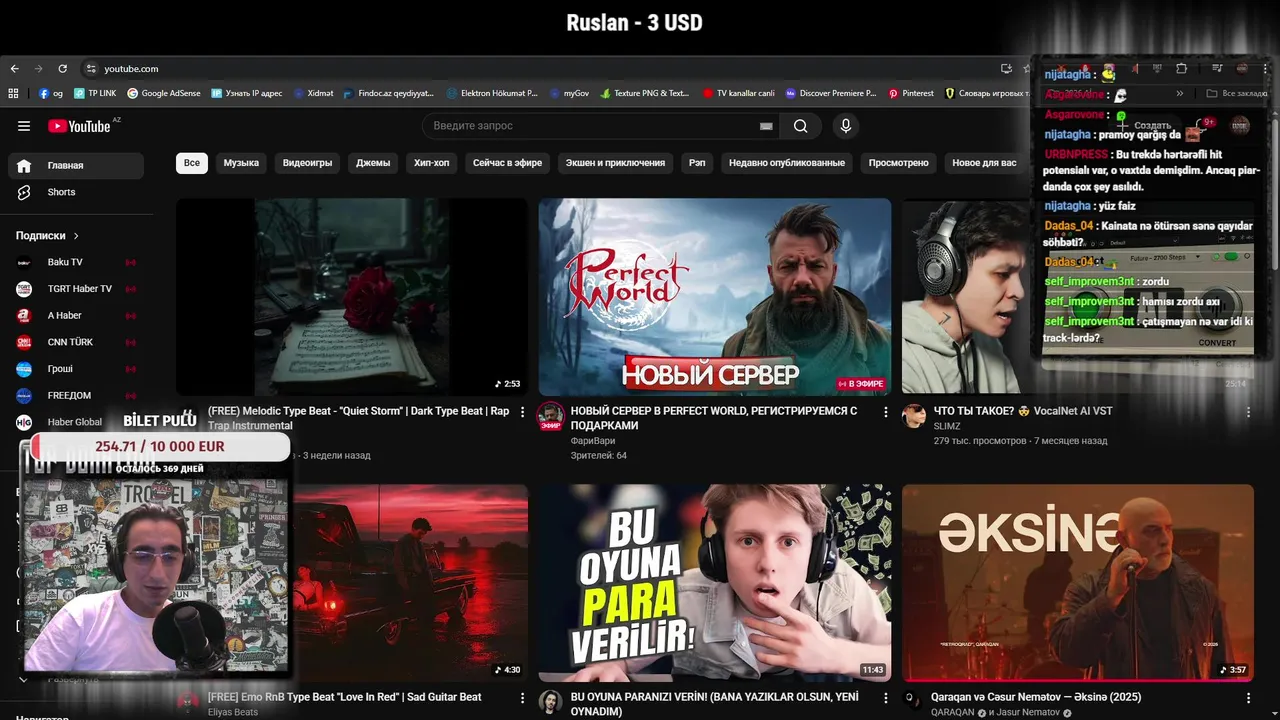Select the Новое для вас chip

click(x=984, y=163)
